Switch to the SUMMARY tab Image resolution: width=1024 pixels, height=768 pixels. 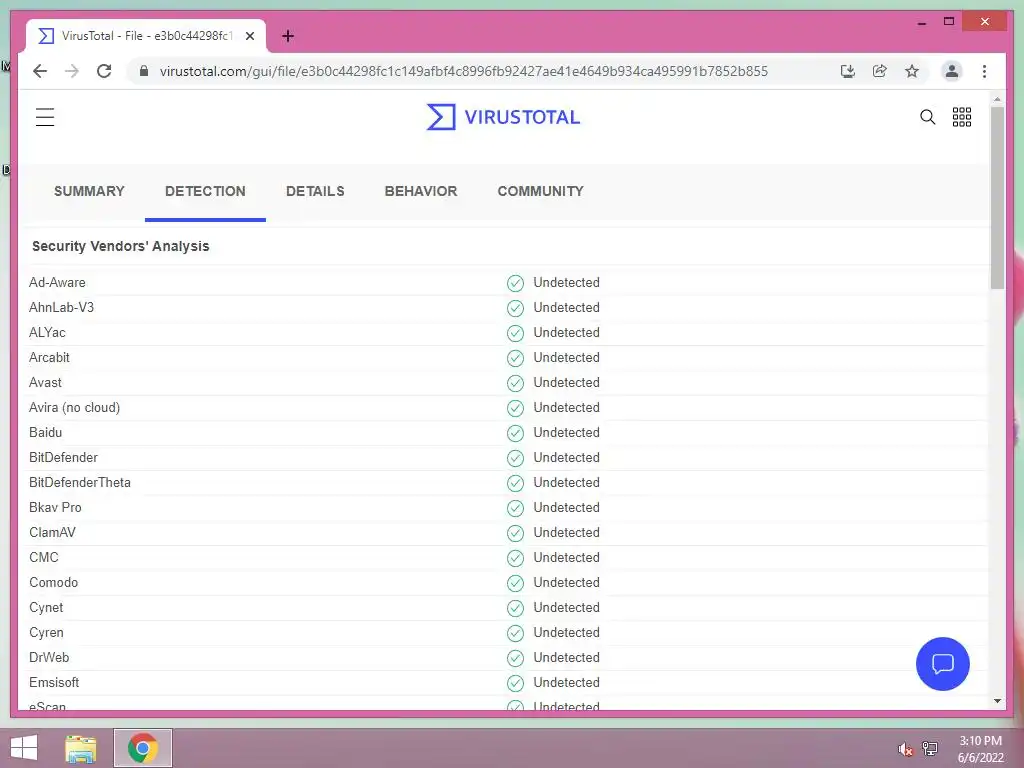(89, 191)
